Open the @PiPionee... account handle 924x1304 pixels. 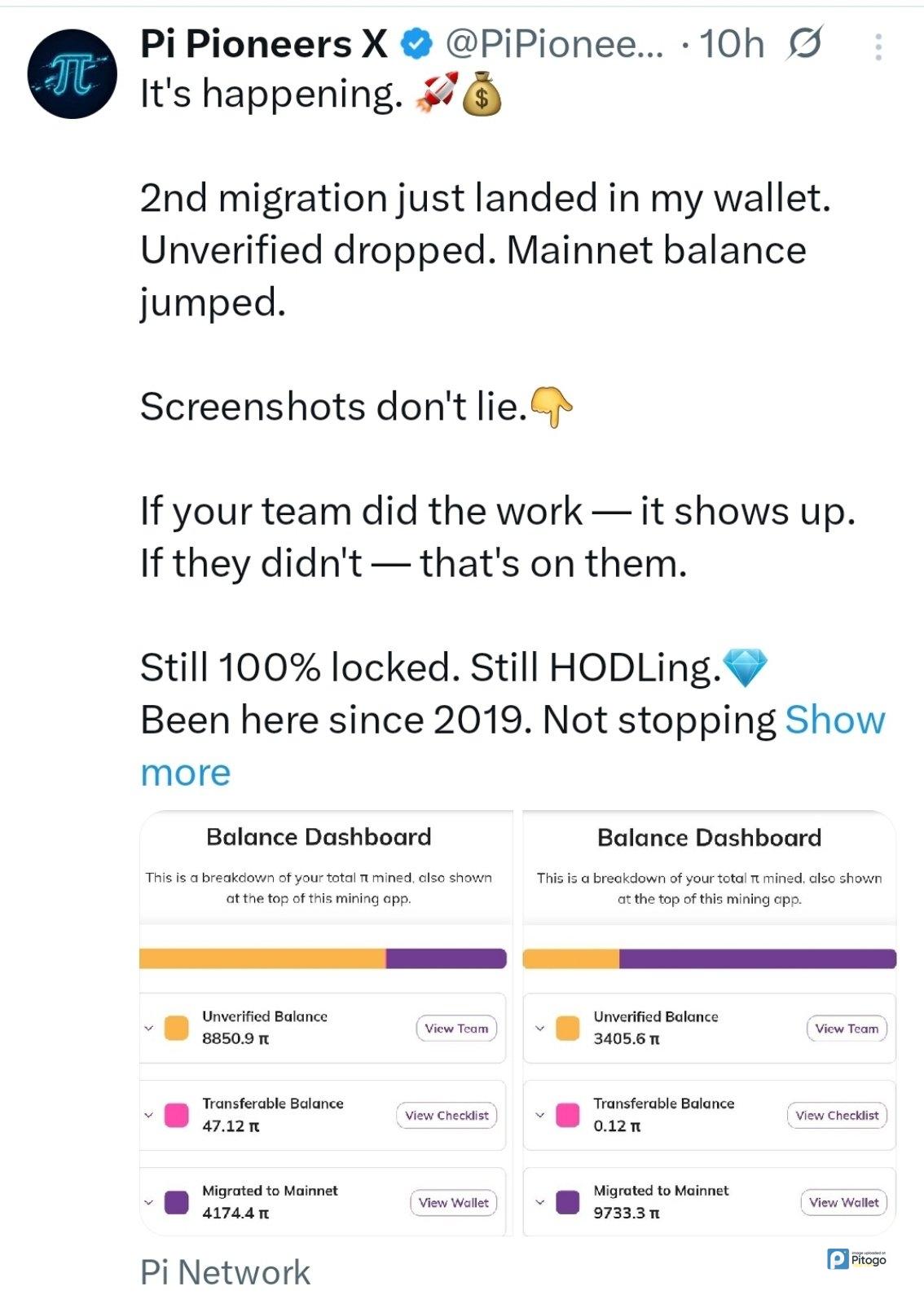coord(555,44)
